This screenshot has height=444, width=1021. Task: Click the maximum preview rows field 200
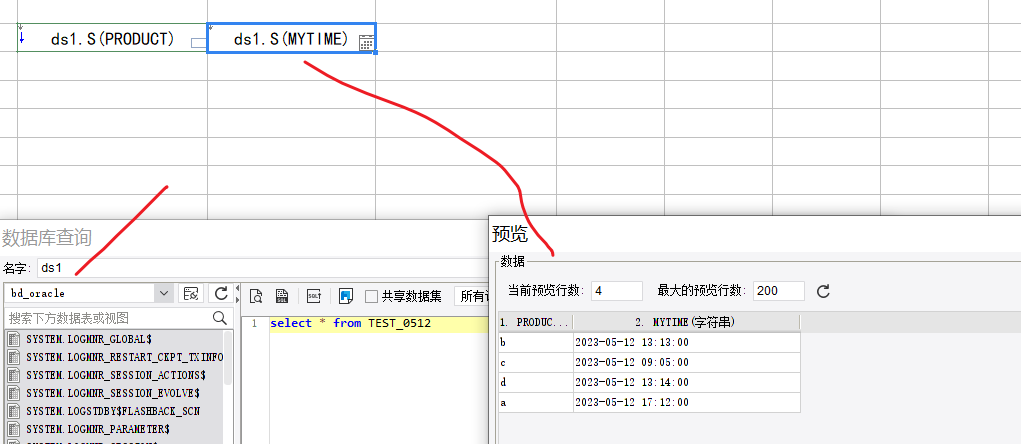point(779,291)
